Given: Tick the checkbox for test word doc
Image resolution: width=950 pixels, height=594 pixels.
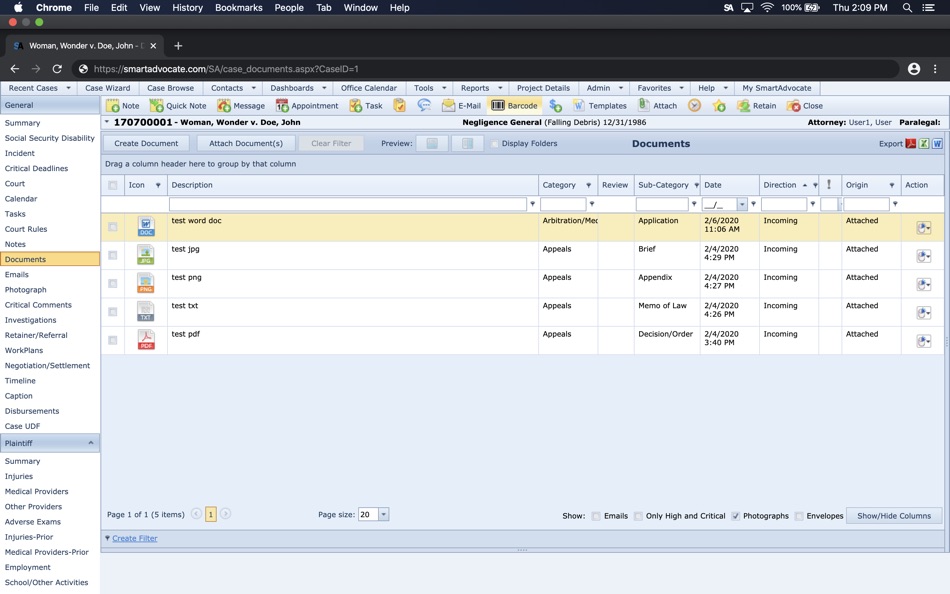Looking at the screenshot, I should [x=113, y=227].
